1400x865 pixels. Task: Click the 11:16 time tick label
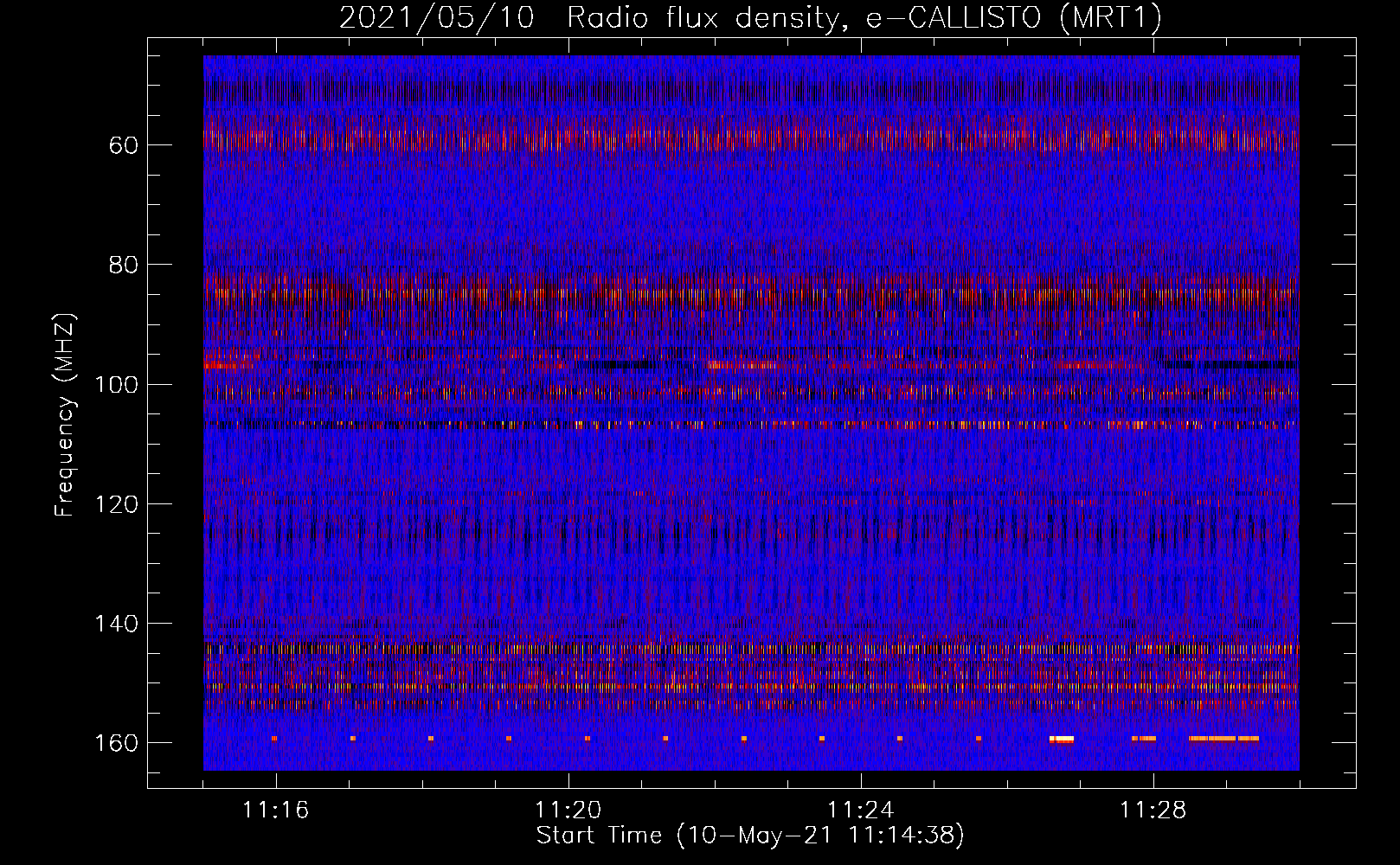276,811
